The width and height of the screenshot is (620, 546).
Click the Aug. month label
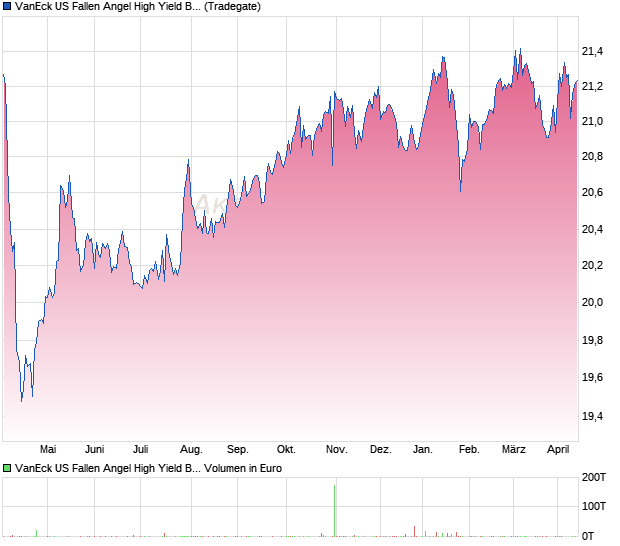pyautogui.click(x=191, y=449)
